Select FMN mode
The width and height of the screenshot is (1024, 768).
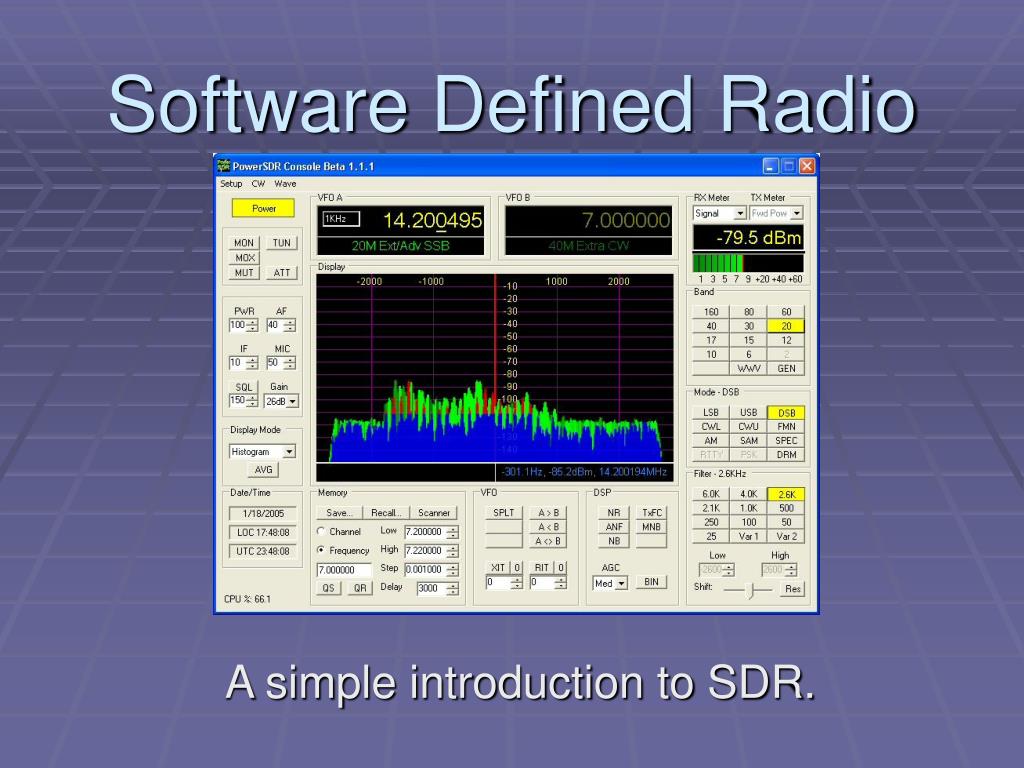[x=786, y=426]
